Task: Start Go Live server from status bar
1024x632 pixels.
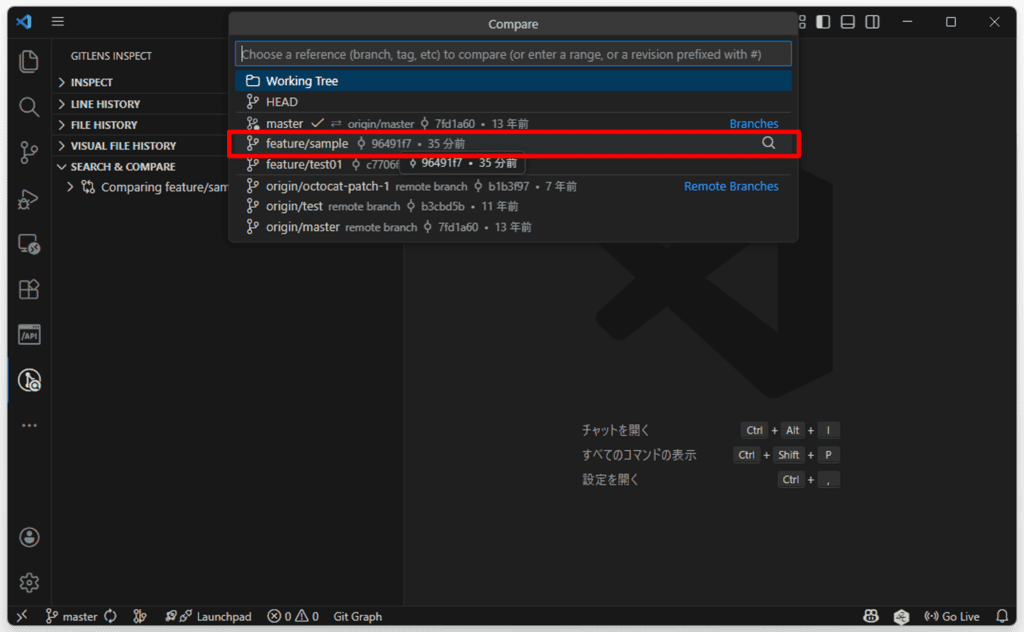Action: pyautogui.click(x=950, y=616)
